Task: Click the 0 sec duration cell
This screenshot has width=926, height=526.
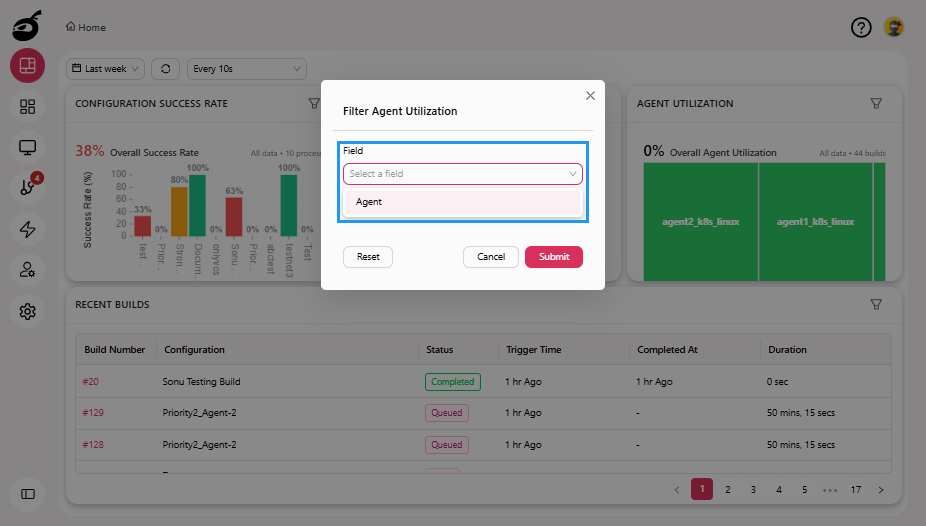Action: (777, 382)
